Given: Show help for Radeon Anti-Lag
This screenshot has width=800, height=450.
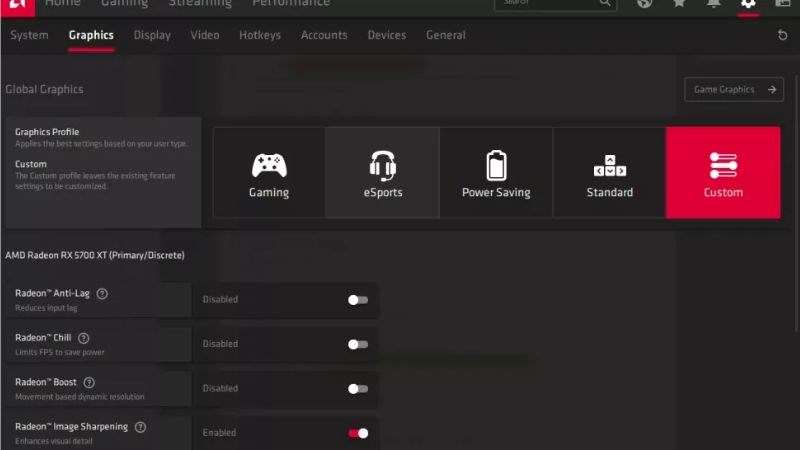Looking at the screenshot, I should [x=102, y=293].
